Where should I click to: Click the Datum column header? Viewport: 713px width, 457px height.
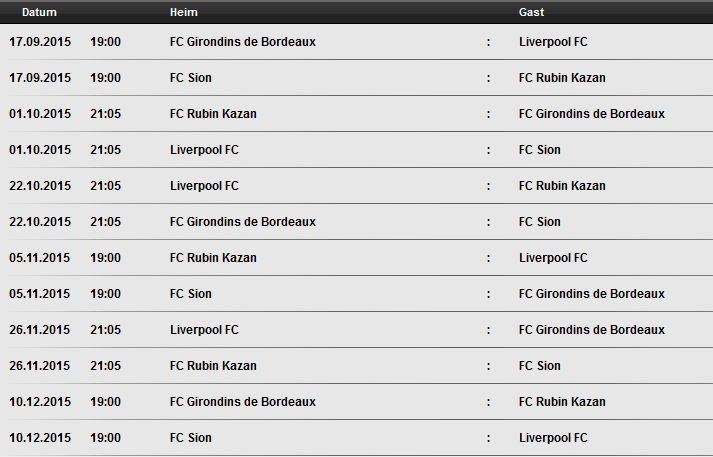coord(39,12)
